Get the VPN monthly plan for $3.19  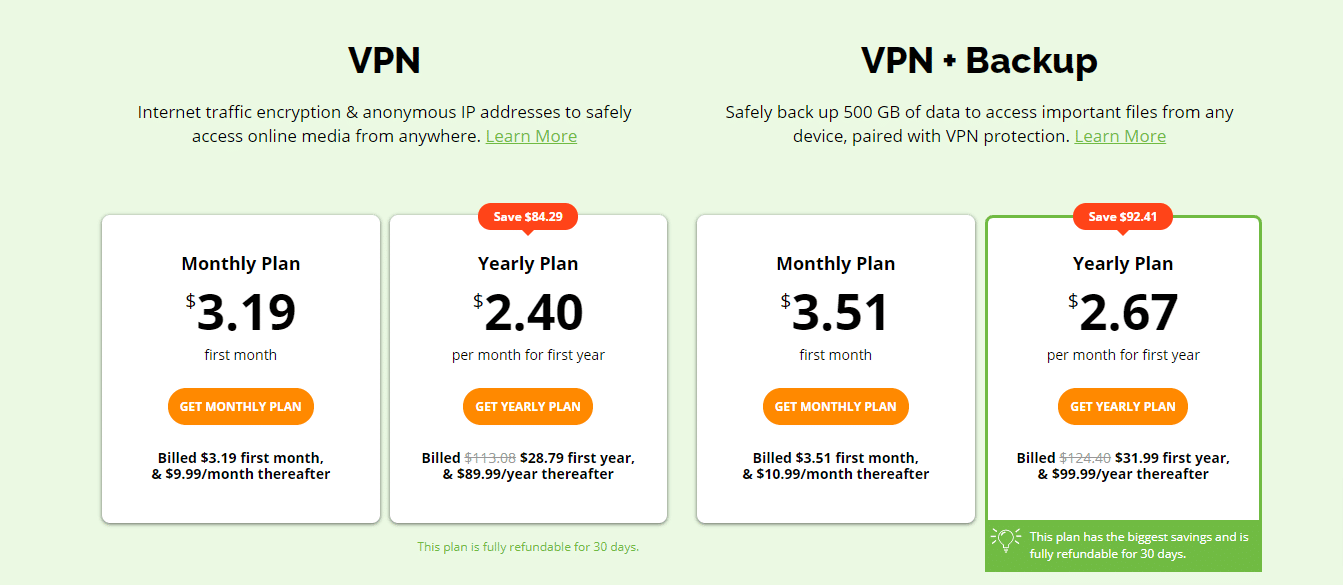(241, 407)
